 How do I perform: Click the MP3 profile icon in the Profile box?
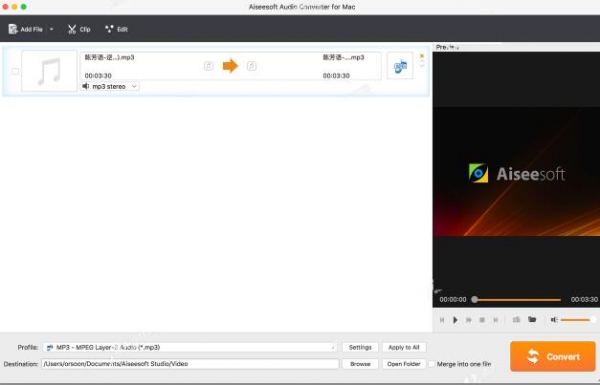click(50, 347)
